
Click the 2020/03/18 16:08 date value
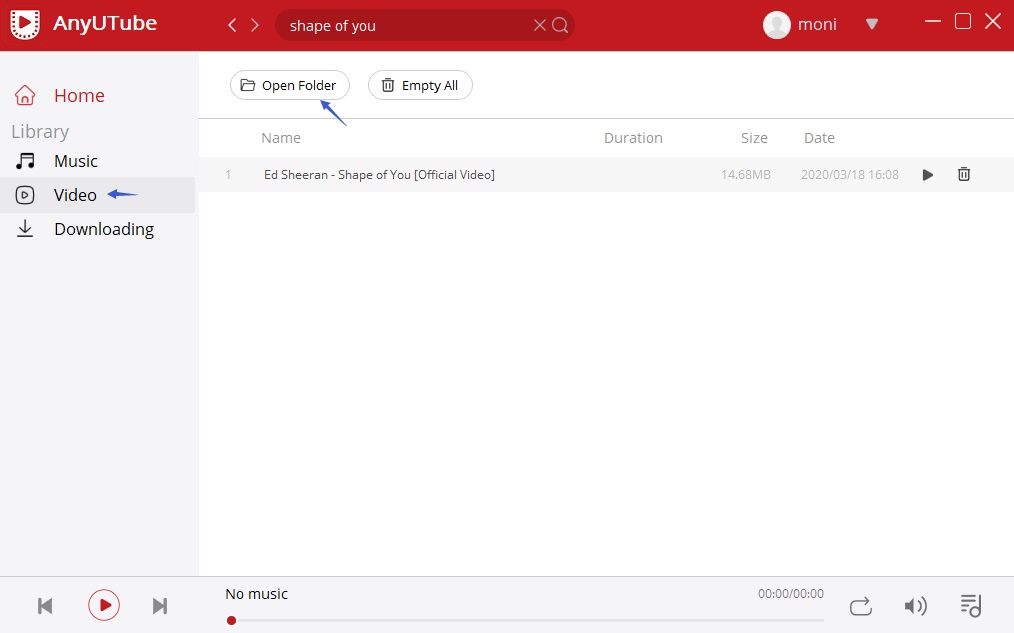(850, 175)
